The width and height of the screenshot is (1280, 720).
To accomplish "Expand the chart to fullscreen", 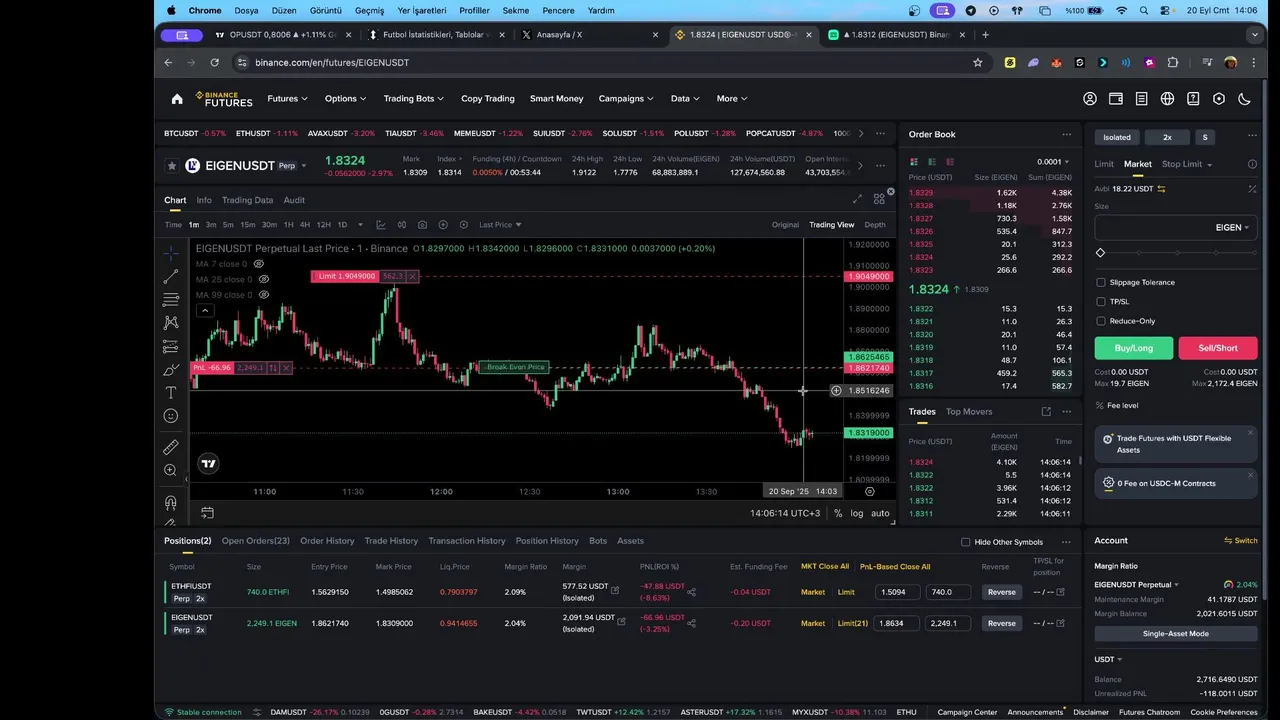I will [857, 200].
